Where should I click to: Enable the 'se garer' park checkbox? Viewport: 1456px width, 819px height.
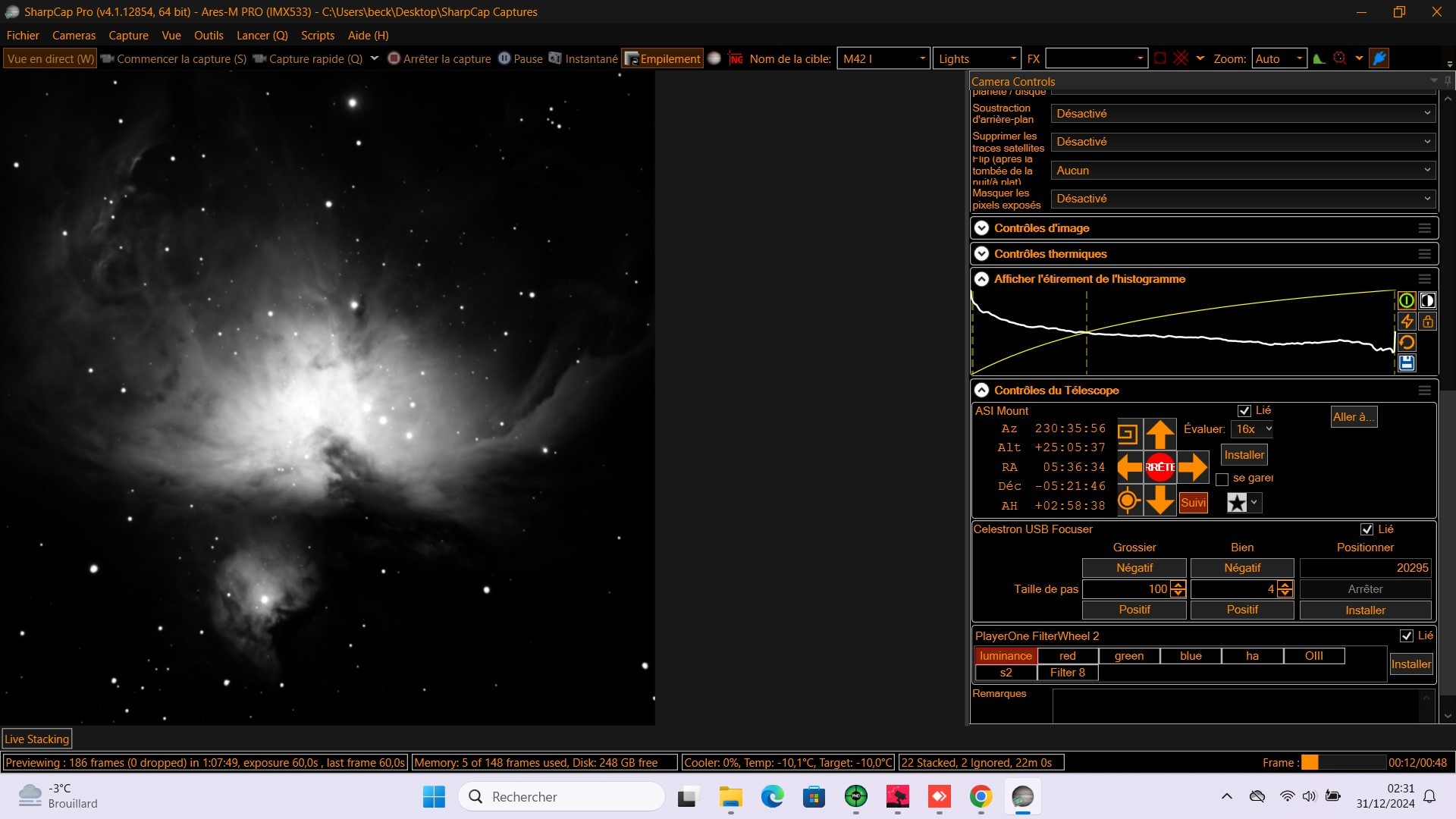point(1222,479)
